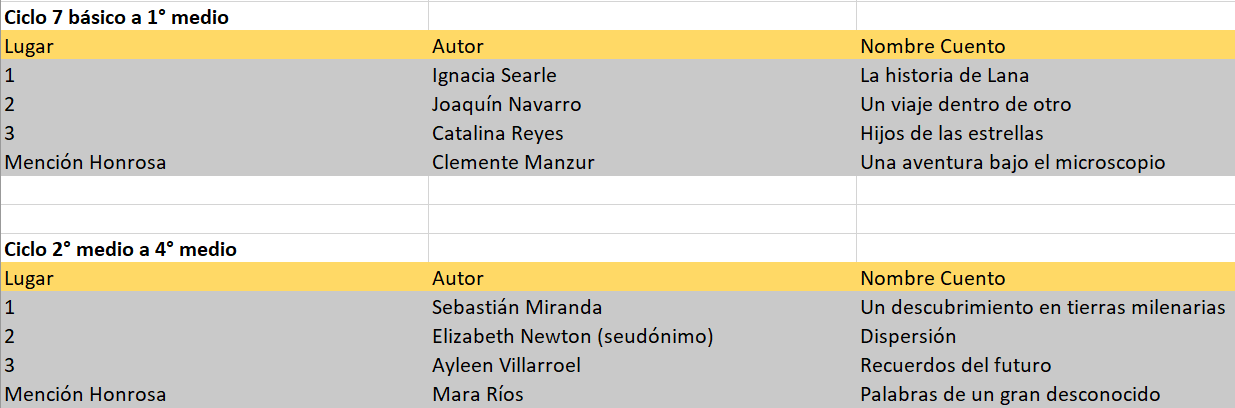The height and width of the screenshot is (408, 1235).
Task: Select the 'Recuerdos del futuro' cell
Action: coord(955,365)
